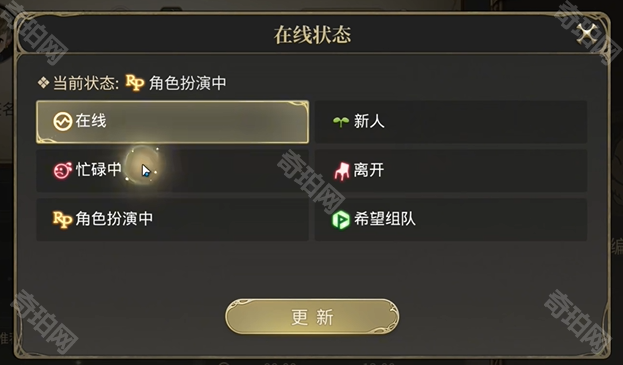Image resolution: width=623 pixels, height=365 pixels.
Task: Select the 忙碌中 status option
Action: (x=172, y=171)
